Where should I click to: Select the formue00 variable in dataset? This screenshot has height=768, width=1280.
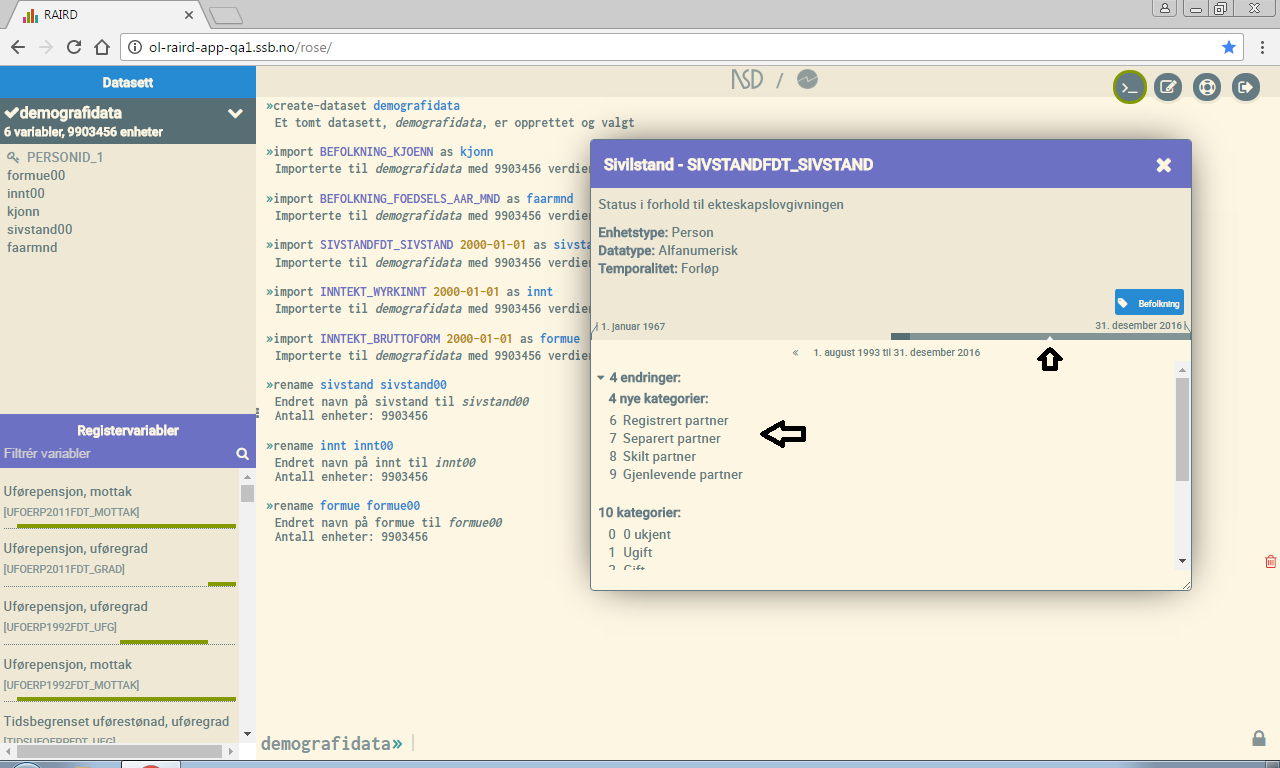(36, 175)
